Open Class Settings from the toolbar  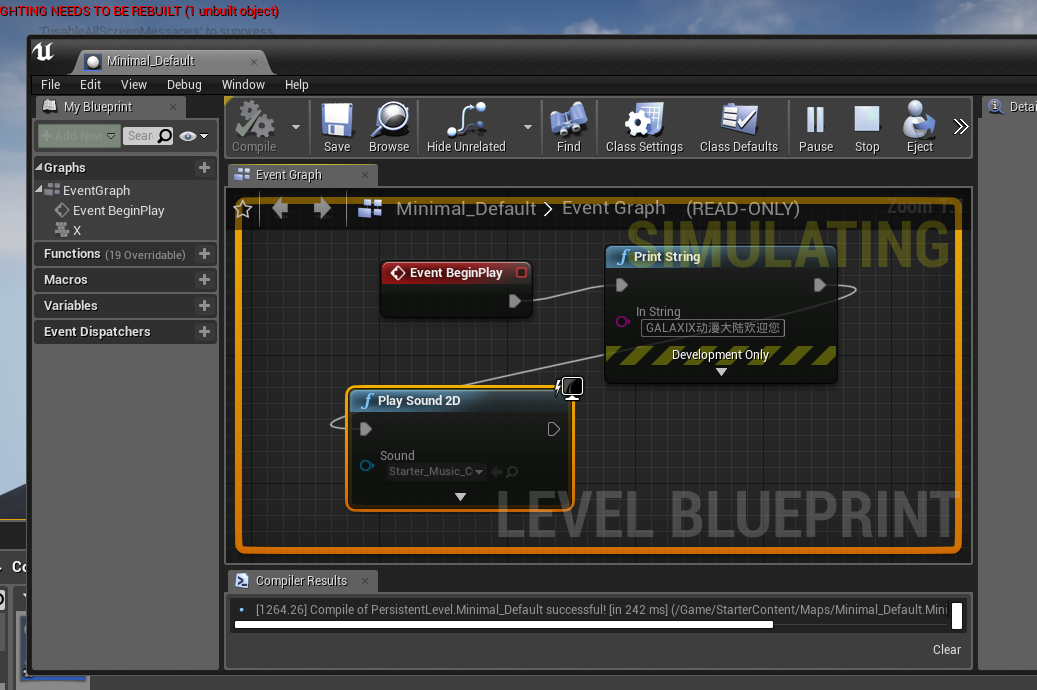tap(643, 127)
